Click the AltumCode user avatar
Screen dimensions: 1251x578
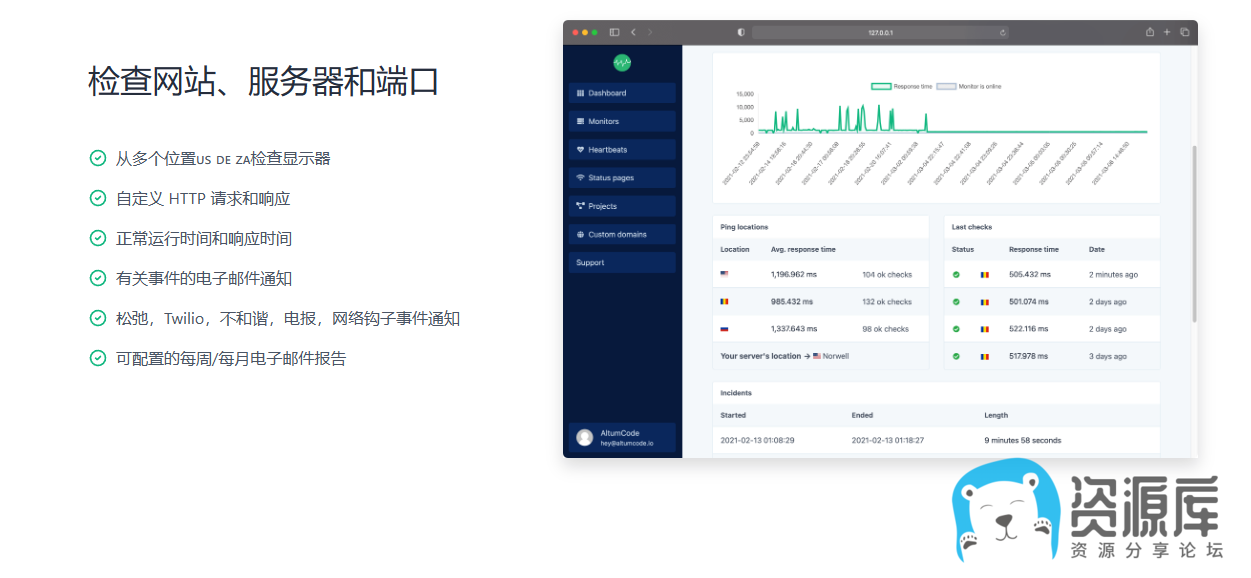click(x=584, y=437)
